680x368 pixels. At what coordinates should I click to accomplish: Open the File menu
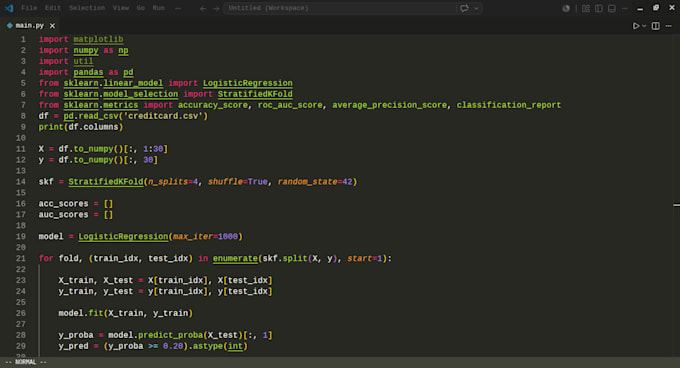pos(29,8)
